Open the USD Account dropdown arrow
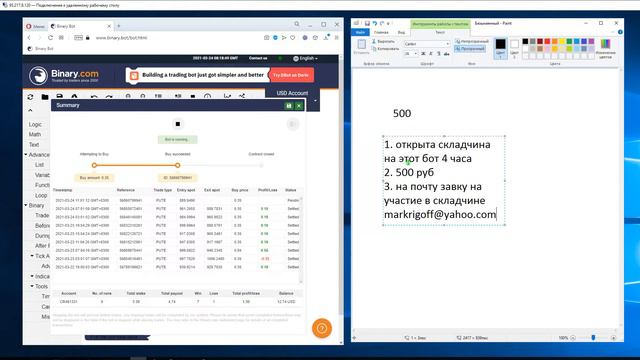Viewport: 640px width, 360px height. 315,100
